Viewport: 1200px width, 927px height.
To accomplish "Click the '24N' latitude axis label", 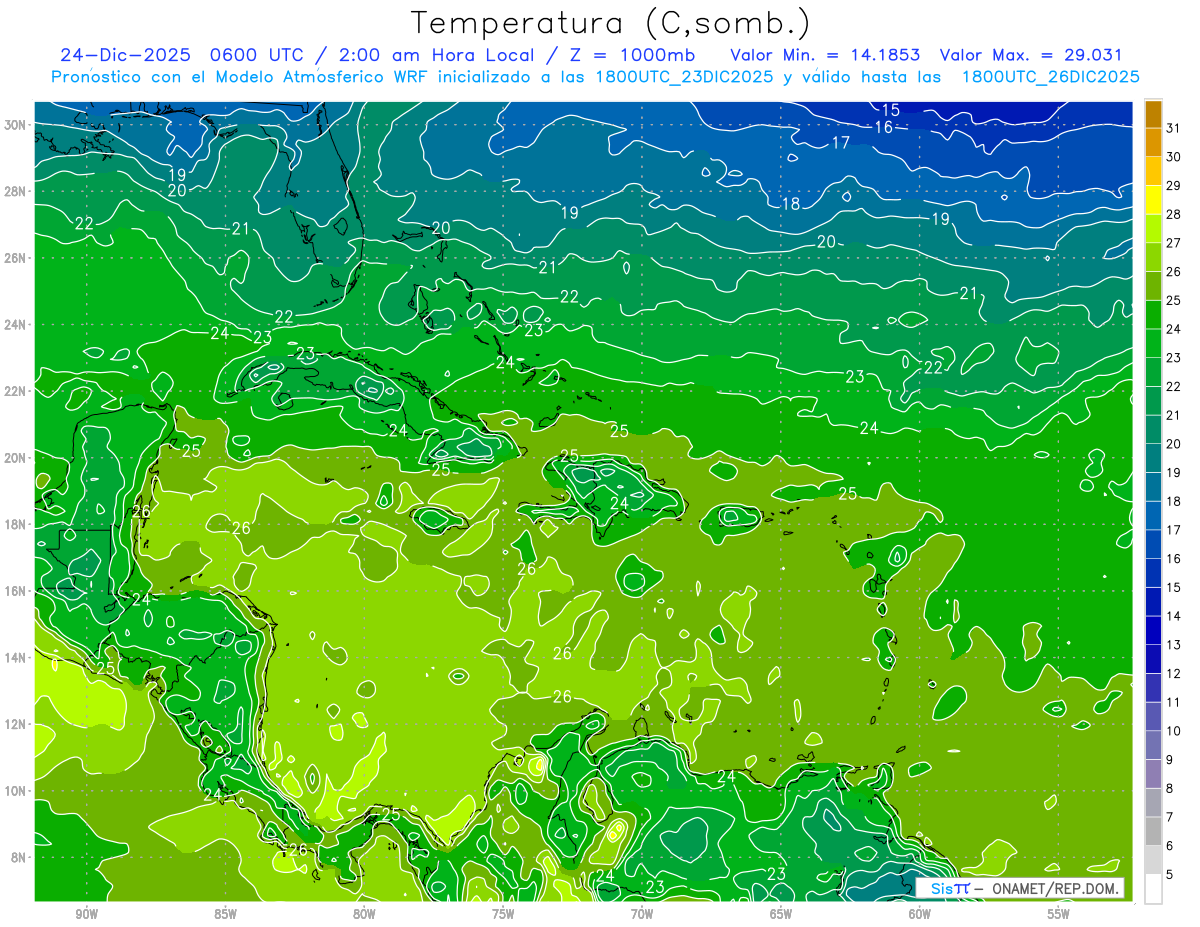I will pyautogui.click(x=15, y=325).
